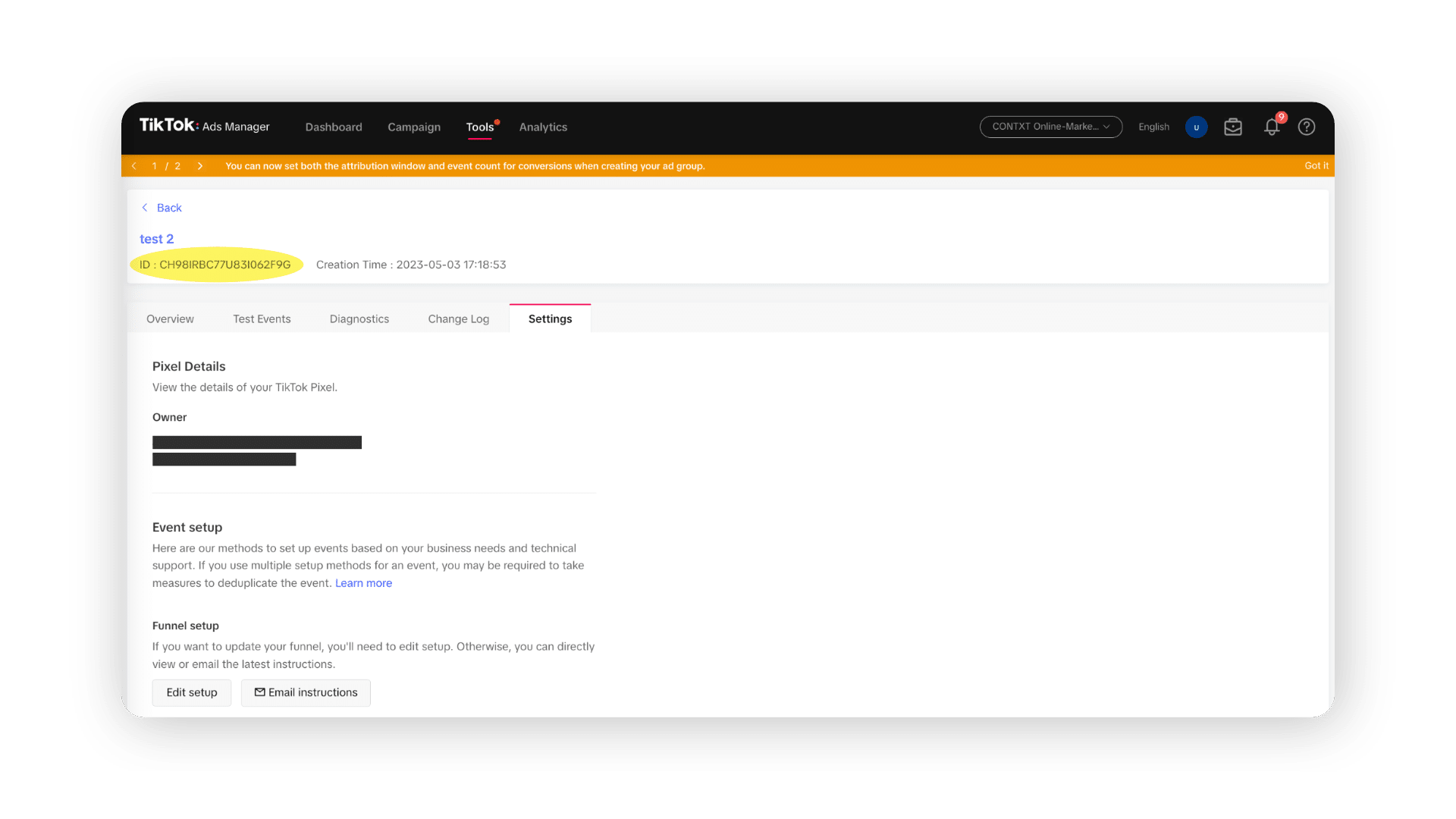
Task: Click the Event setup heading
Action: (x=187, y=527)
